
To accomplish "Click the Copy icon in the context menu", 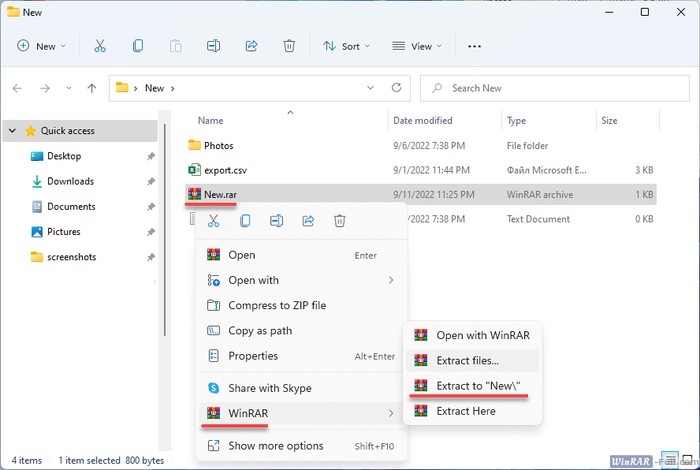I will tap(245, 221).
